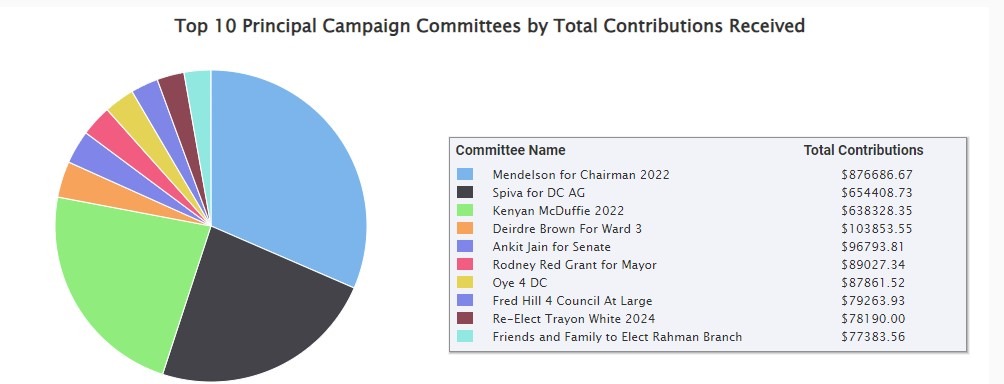
Task: Click the Total Contributions column header
Action: coord(863,150)
